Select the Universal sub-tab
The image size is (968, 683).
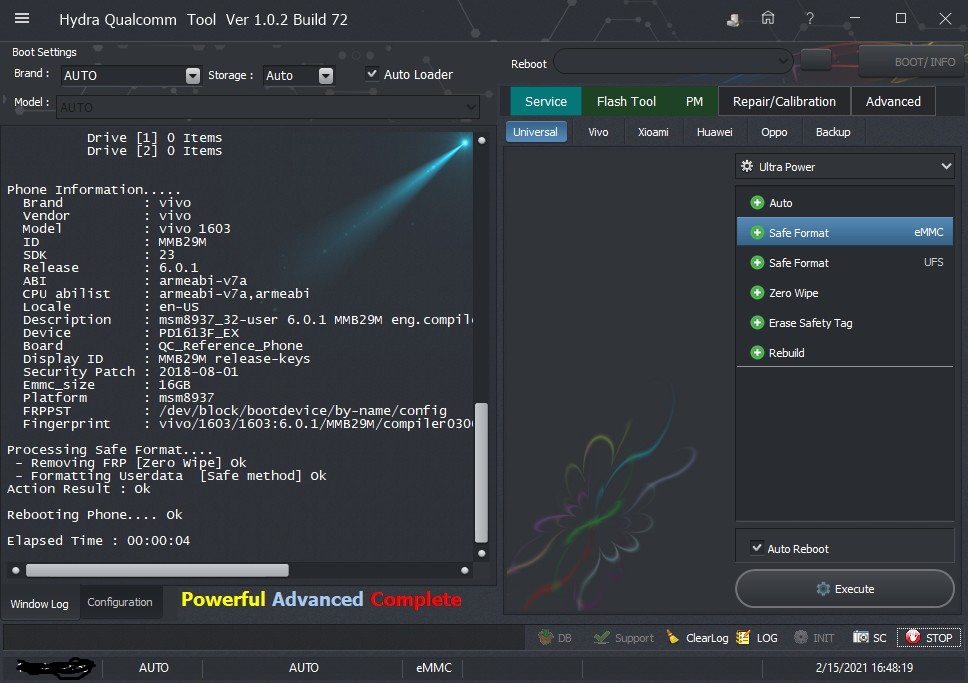pyautogui.click(x=535, y=132)
